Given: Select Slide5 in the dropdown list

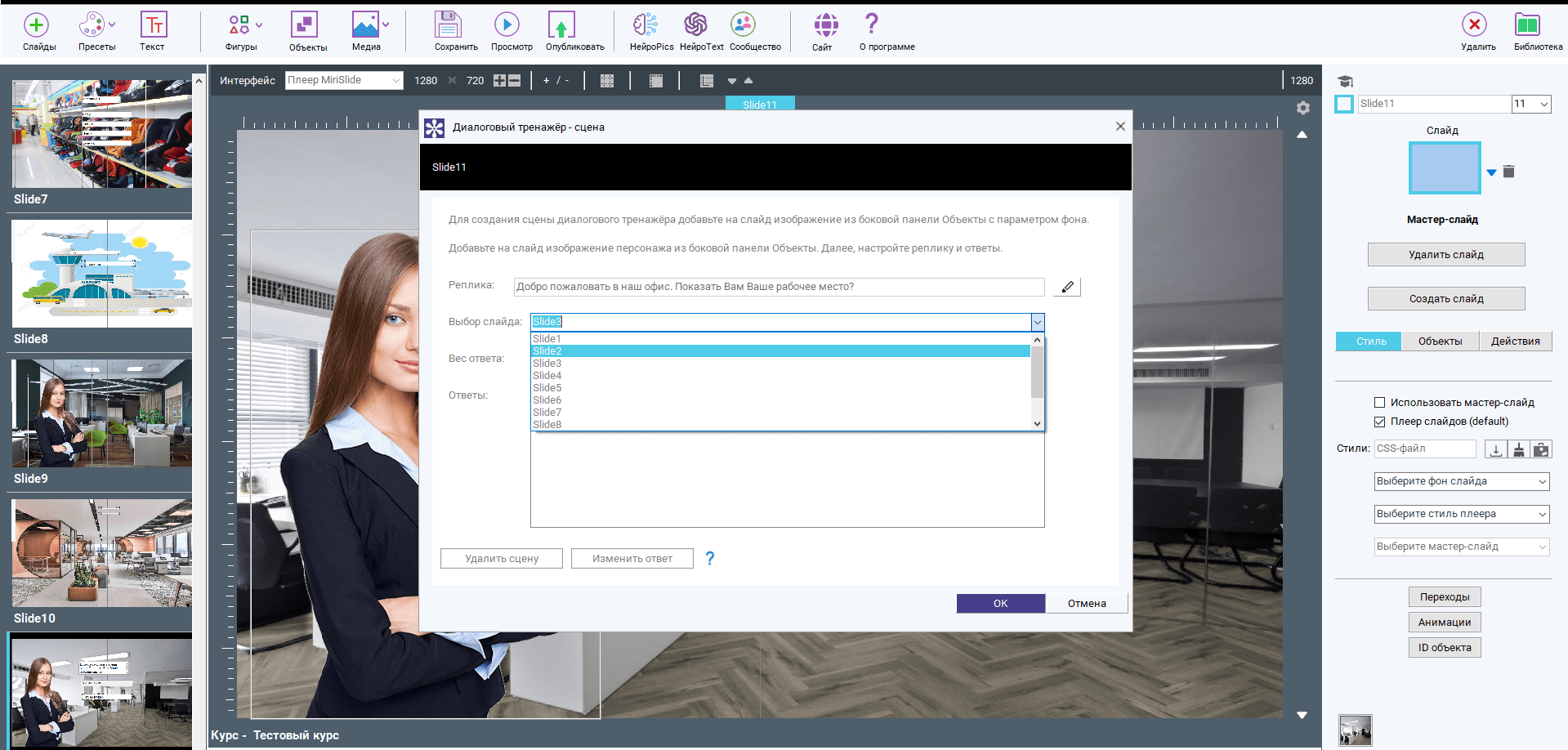Looking at the screenshot, I should click(x=547, y=388).
